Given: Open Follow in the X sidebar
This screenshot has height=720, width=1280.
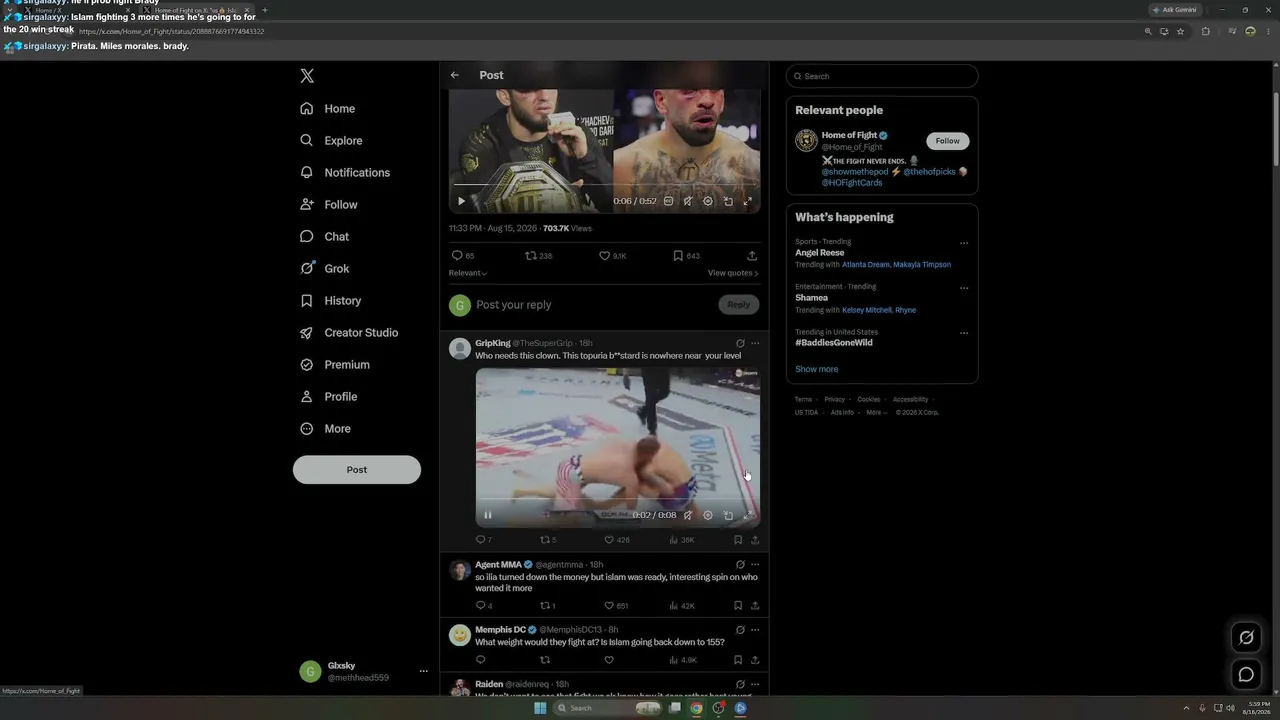Looking at the screenshot, I should click(x=329, y=205).
